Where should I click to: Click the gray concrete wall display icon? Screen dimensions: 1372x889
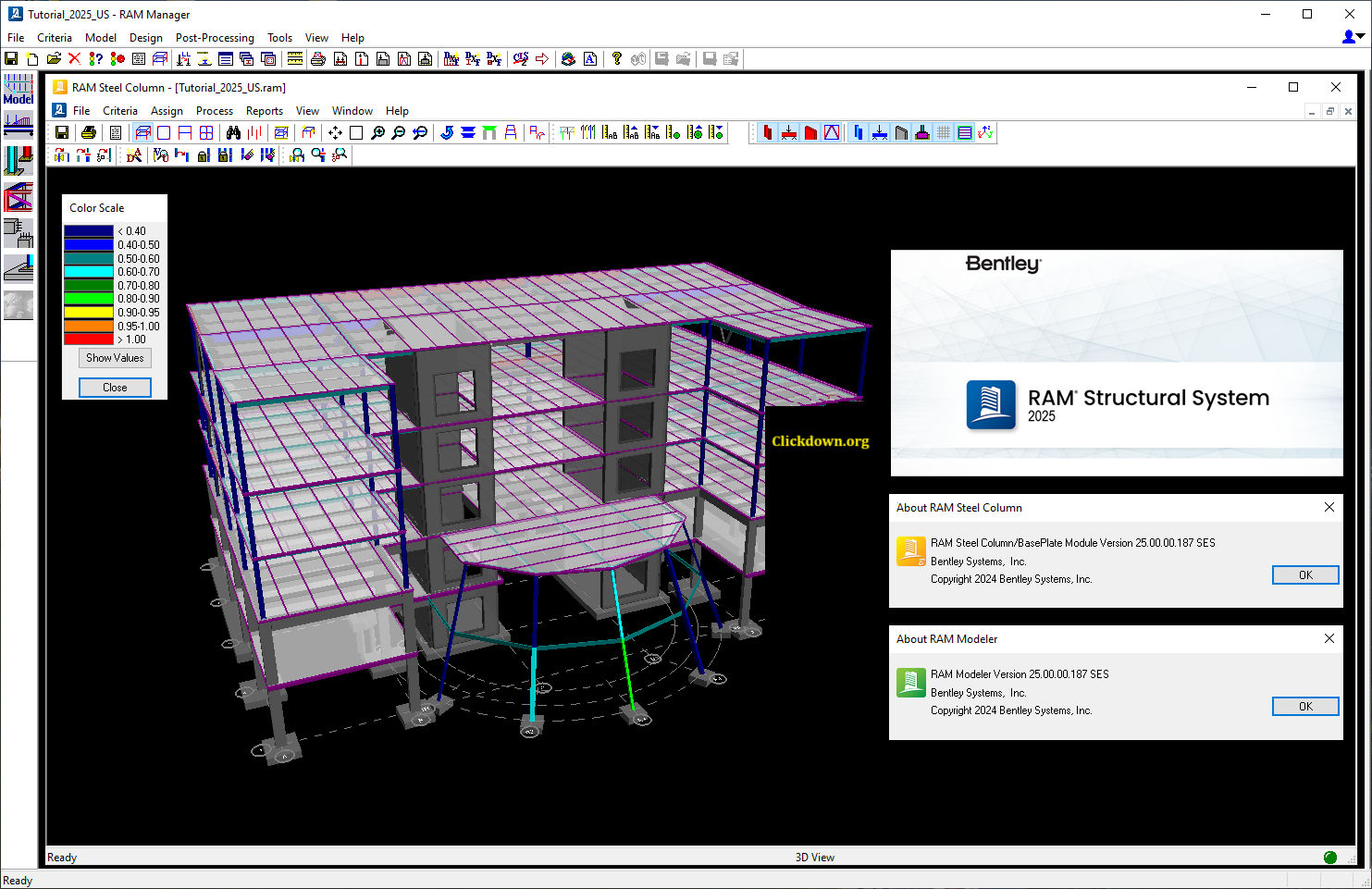[902, 132]
